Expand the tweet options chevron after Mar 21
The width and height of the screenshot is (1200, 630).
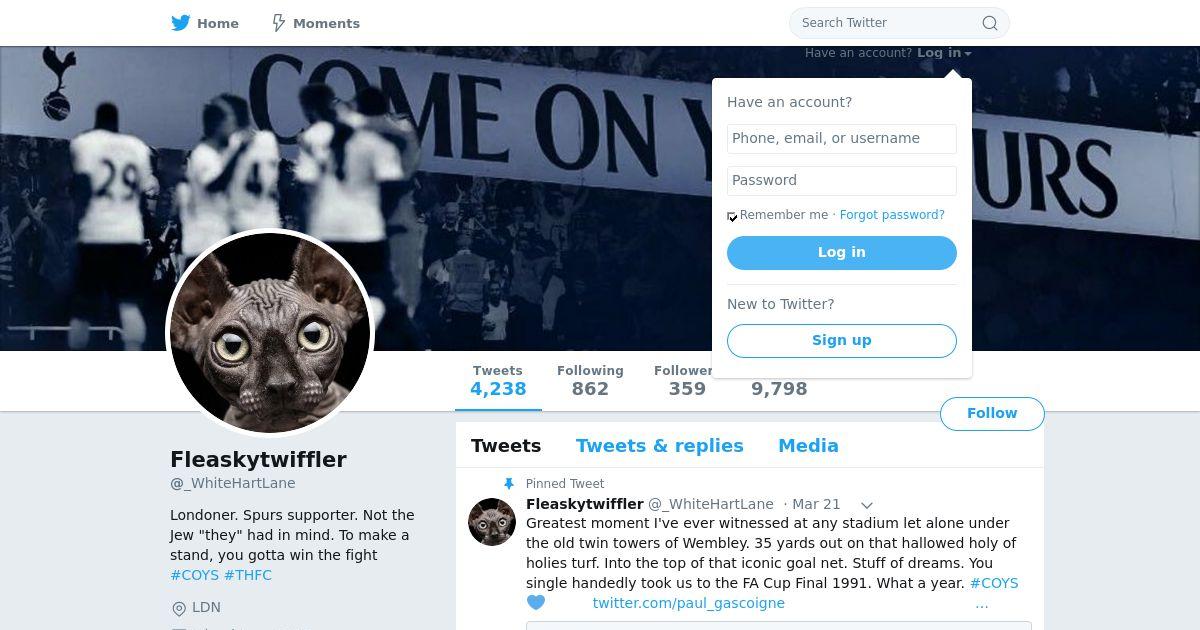pyautogui.click(x=867, y=505)
